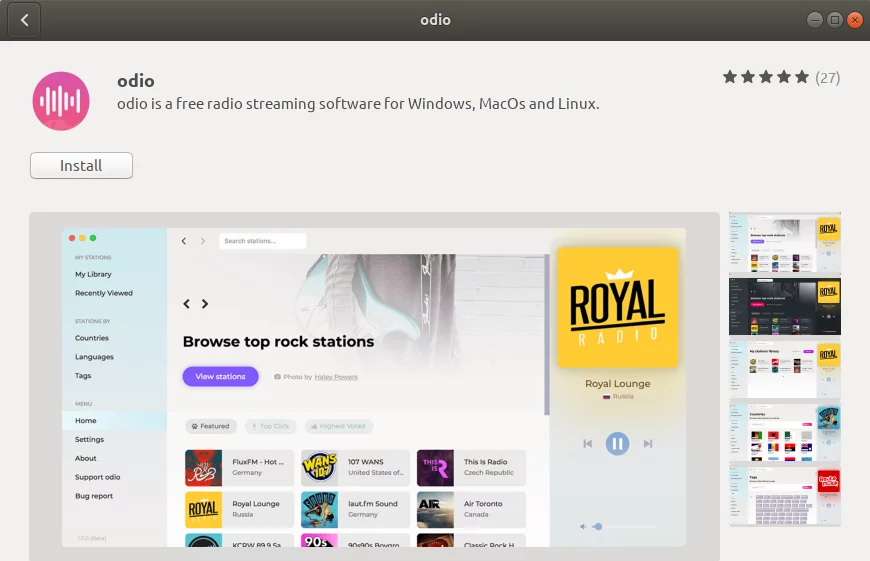The image size is (870, 561).
Task: Click the pink odio waveform app icon
Action: click(61, 101)
